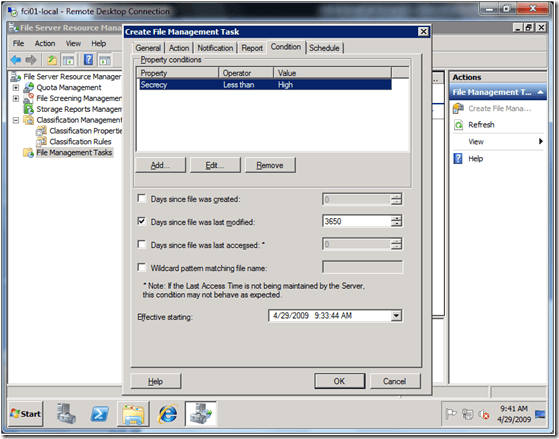Click the Forward arrow toolbar icon
Image resolution: width=559 pixels, height=439 pixels.
click(x=31, y=60)
